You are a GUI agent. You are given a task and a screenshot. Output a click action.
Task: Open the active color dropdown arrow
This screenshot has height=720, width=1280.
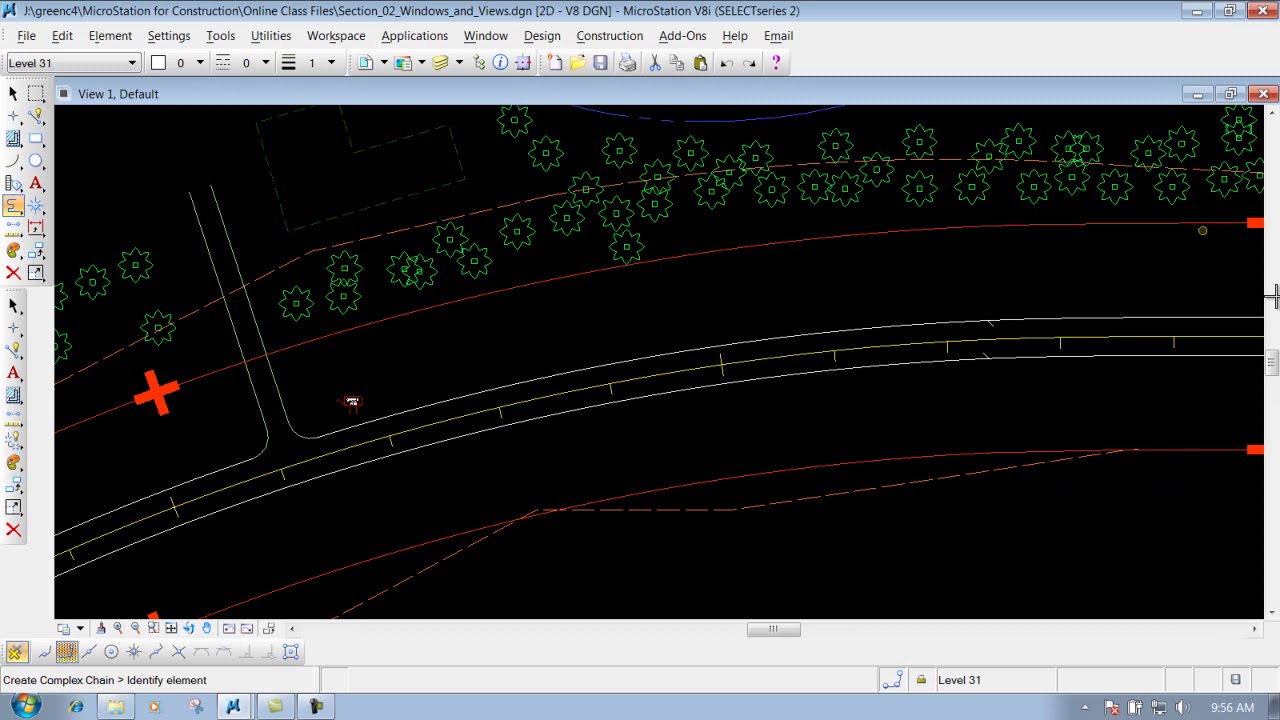click(x=200, y=63)
